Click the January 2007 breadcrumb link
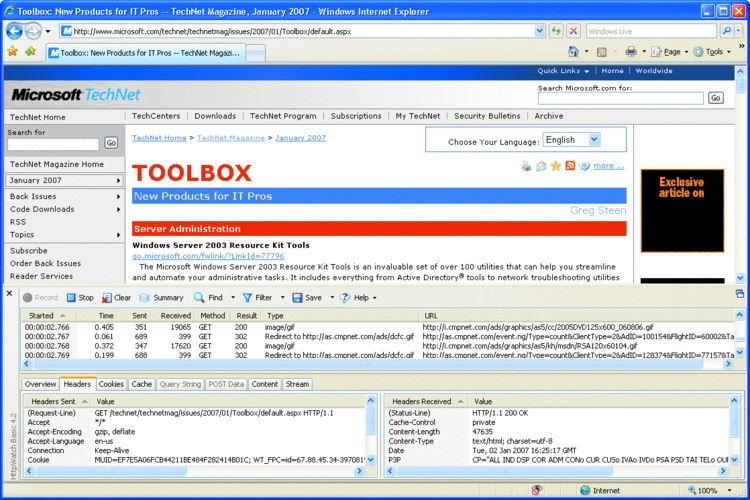 click(300, 138)
